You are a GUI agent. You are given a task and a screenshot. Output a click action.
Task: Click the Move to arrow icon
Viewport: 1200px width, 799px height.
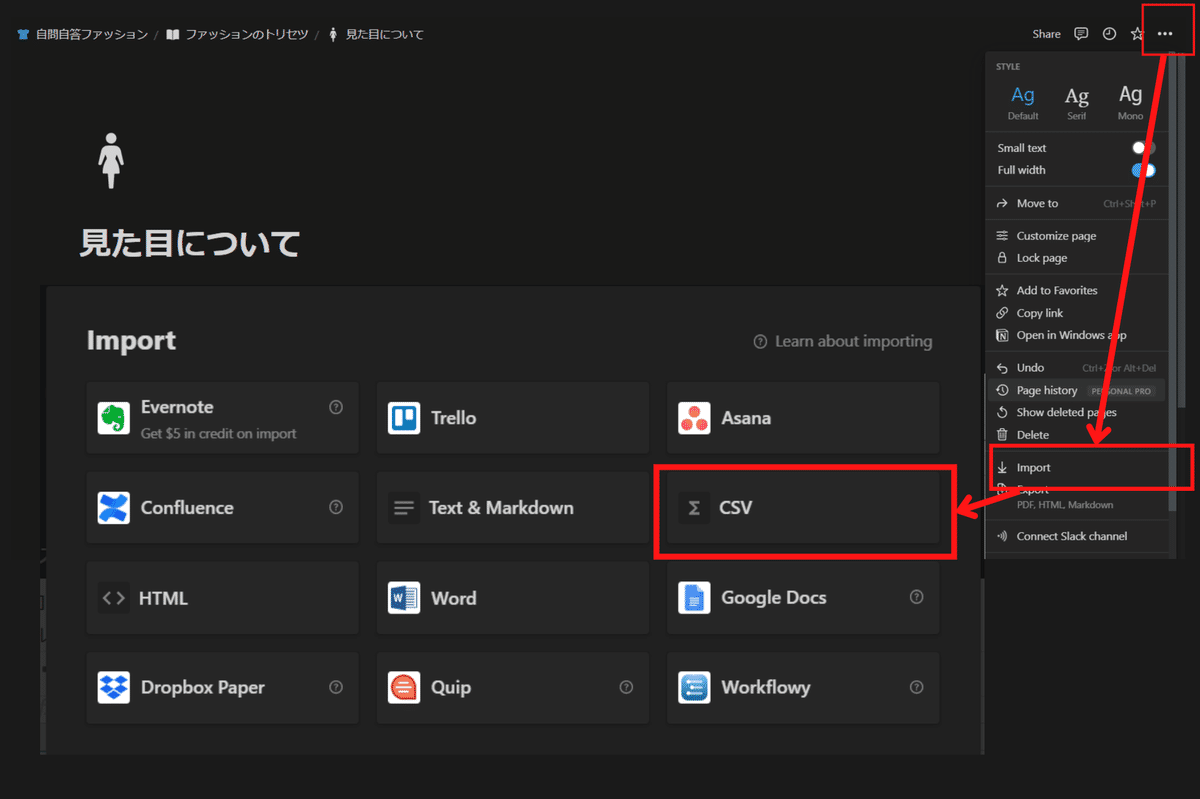pyautogui.click(x=1002, y=203)
